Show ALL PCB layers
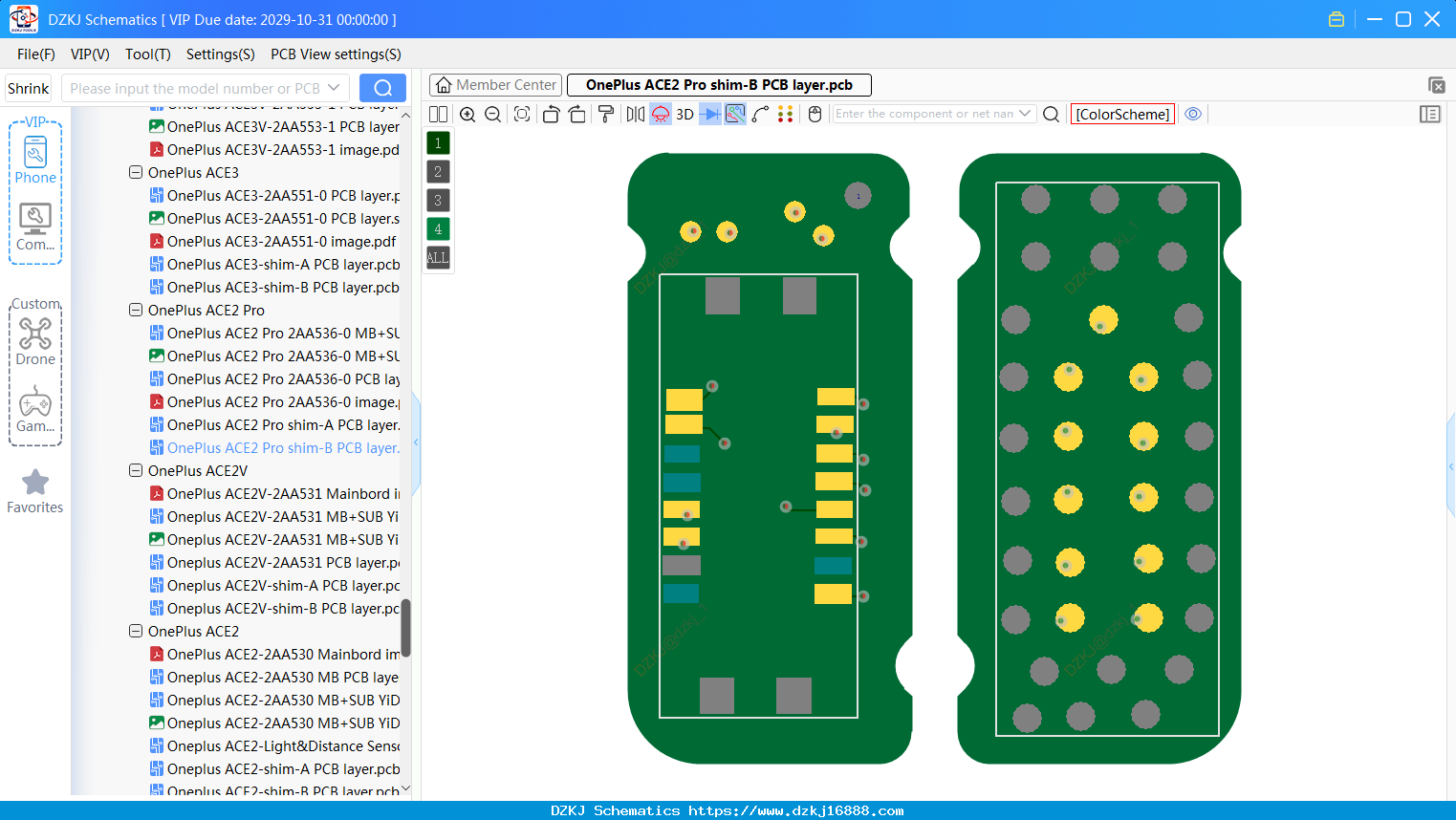Image resolution: width=1456 pixels, height=820 pixels. coord(438,258)
